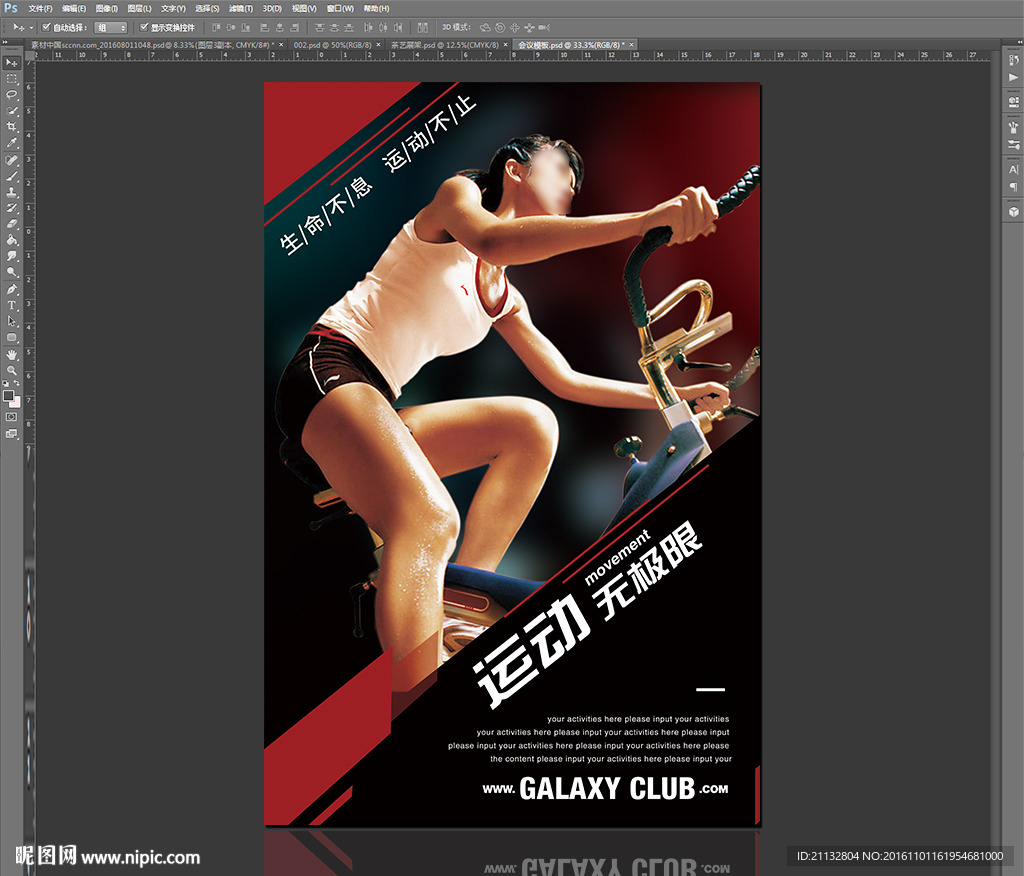Select the Horizontal Type tool
Screen dimensions: 1024x876
click(12, 305)
